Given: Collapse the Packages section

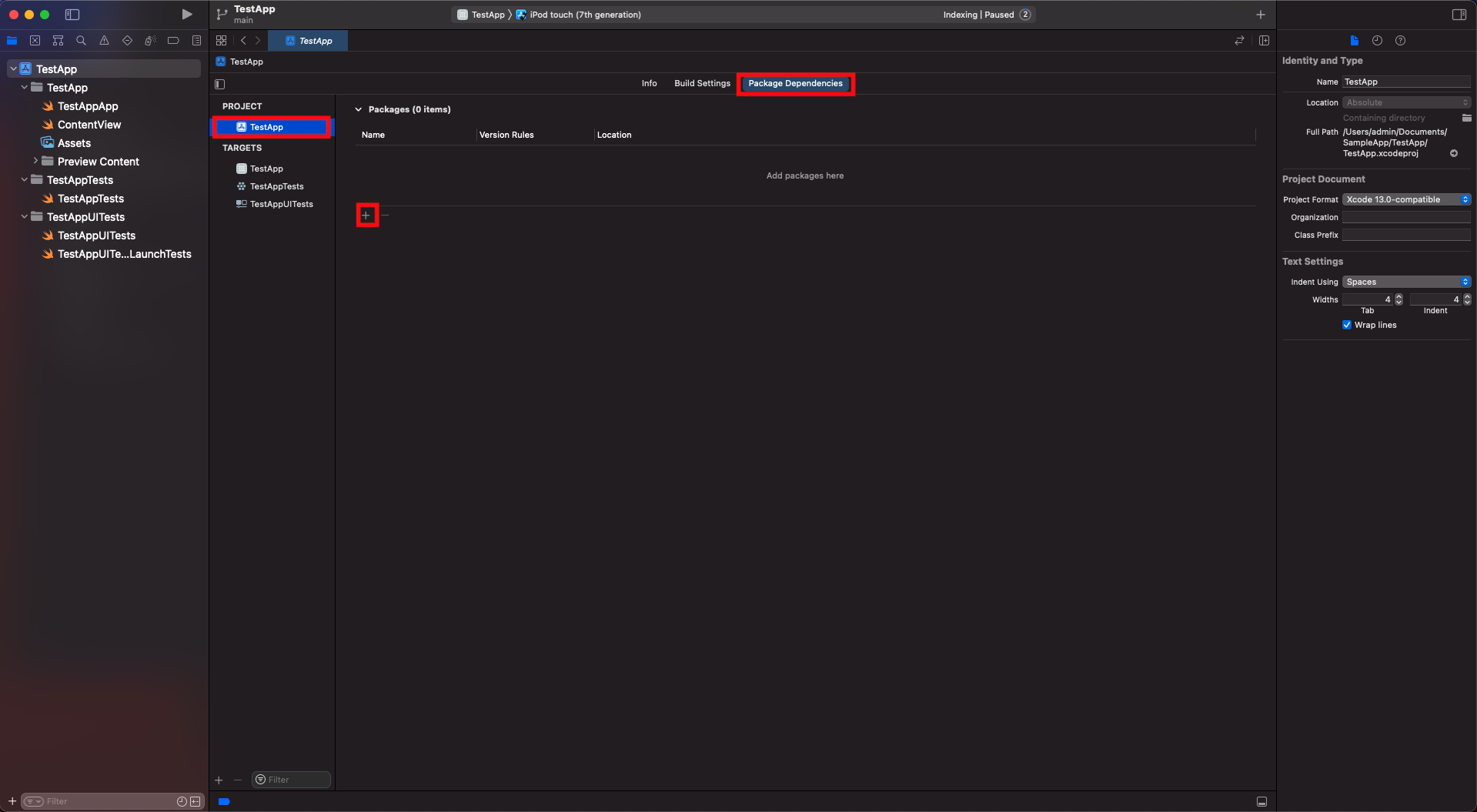Looking at the screenshot, I should pos(359,109).
